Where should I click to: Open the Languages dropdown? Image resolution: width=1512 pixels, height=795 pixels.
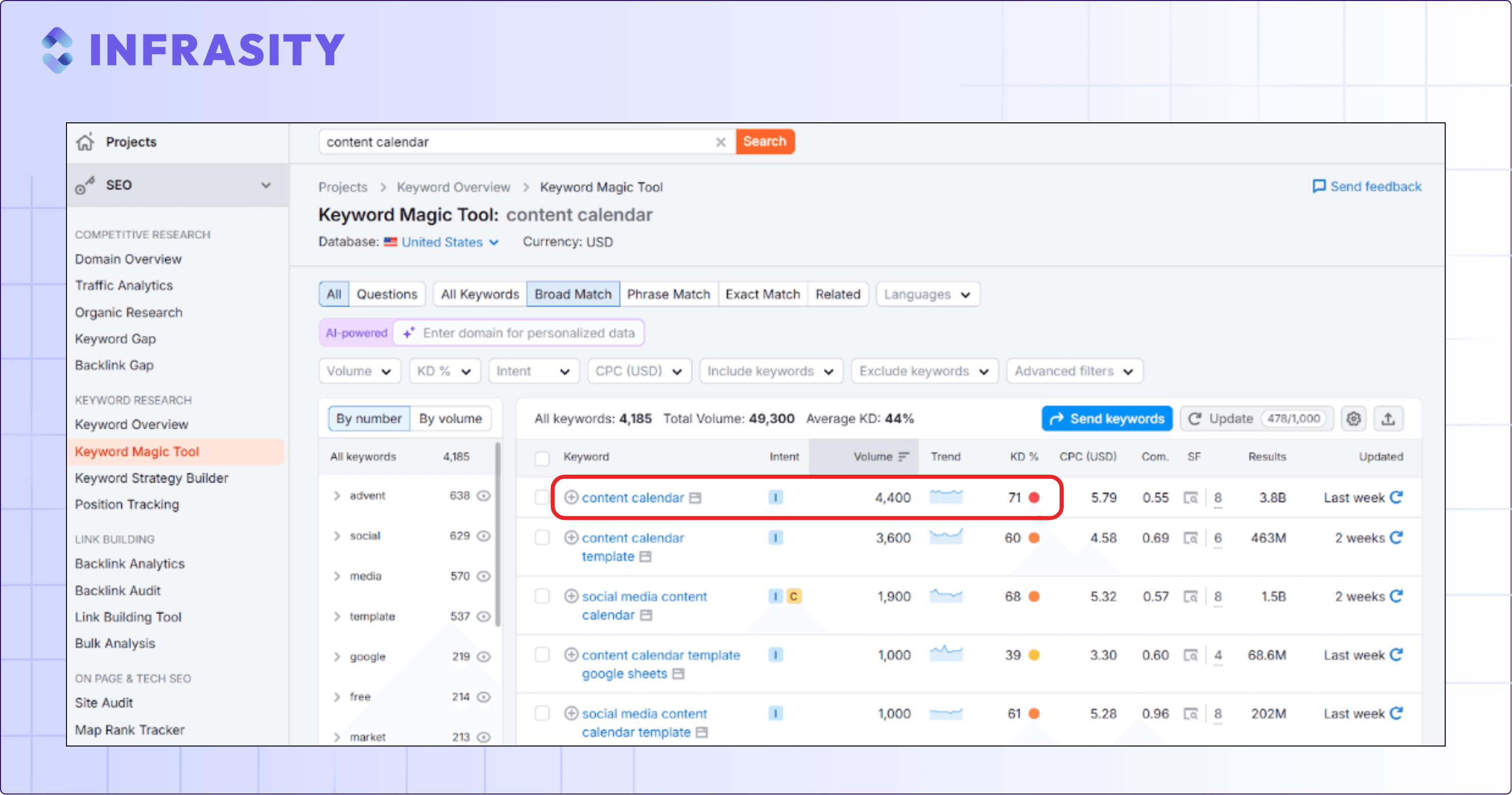click(x=928, y=294)
